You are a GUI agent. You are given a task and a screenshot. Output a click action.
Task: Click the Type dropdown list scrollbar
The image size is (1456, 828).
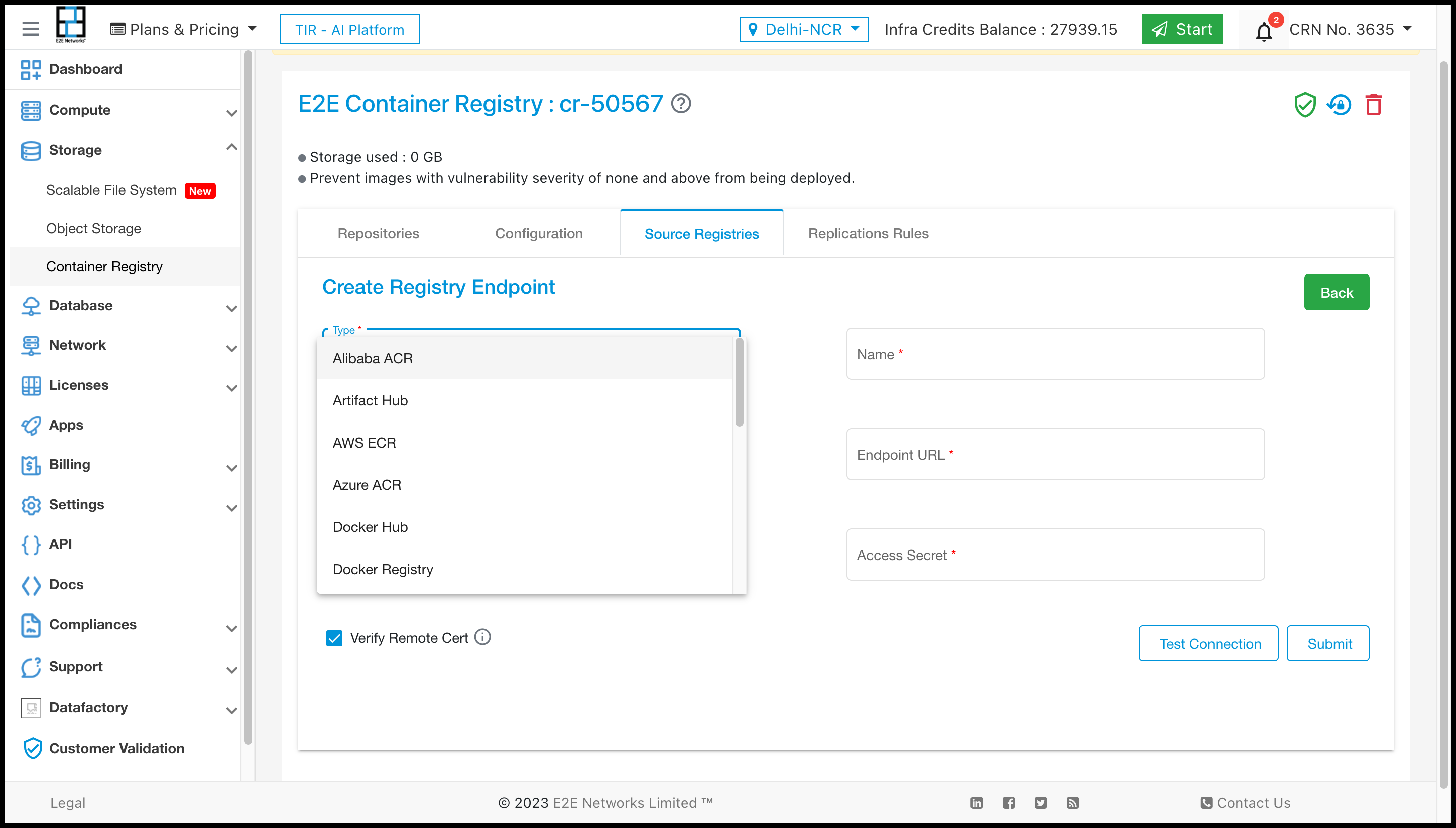click(739, 382)
